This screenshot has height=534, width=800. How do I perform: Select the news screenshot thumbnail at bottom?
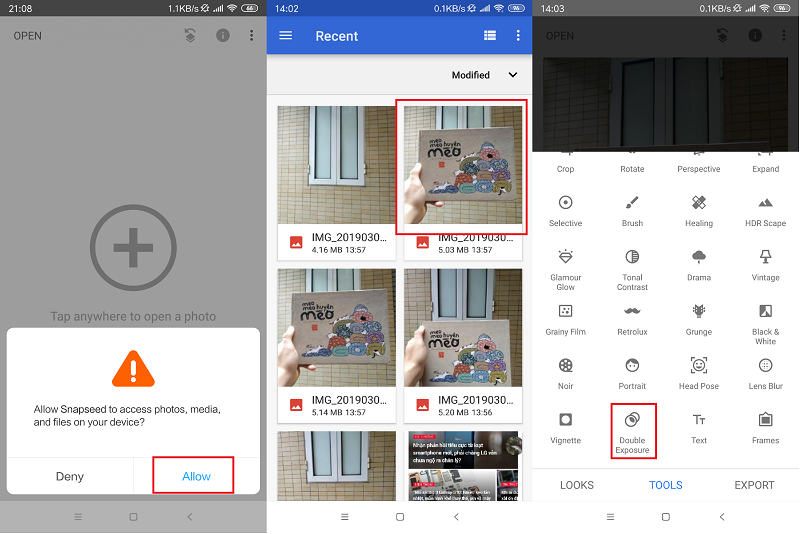463,466
